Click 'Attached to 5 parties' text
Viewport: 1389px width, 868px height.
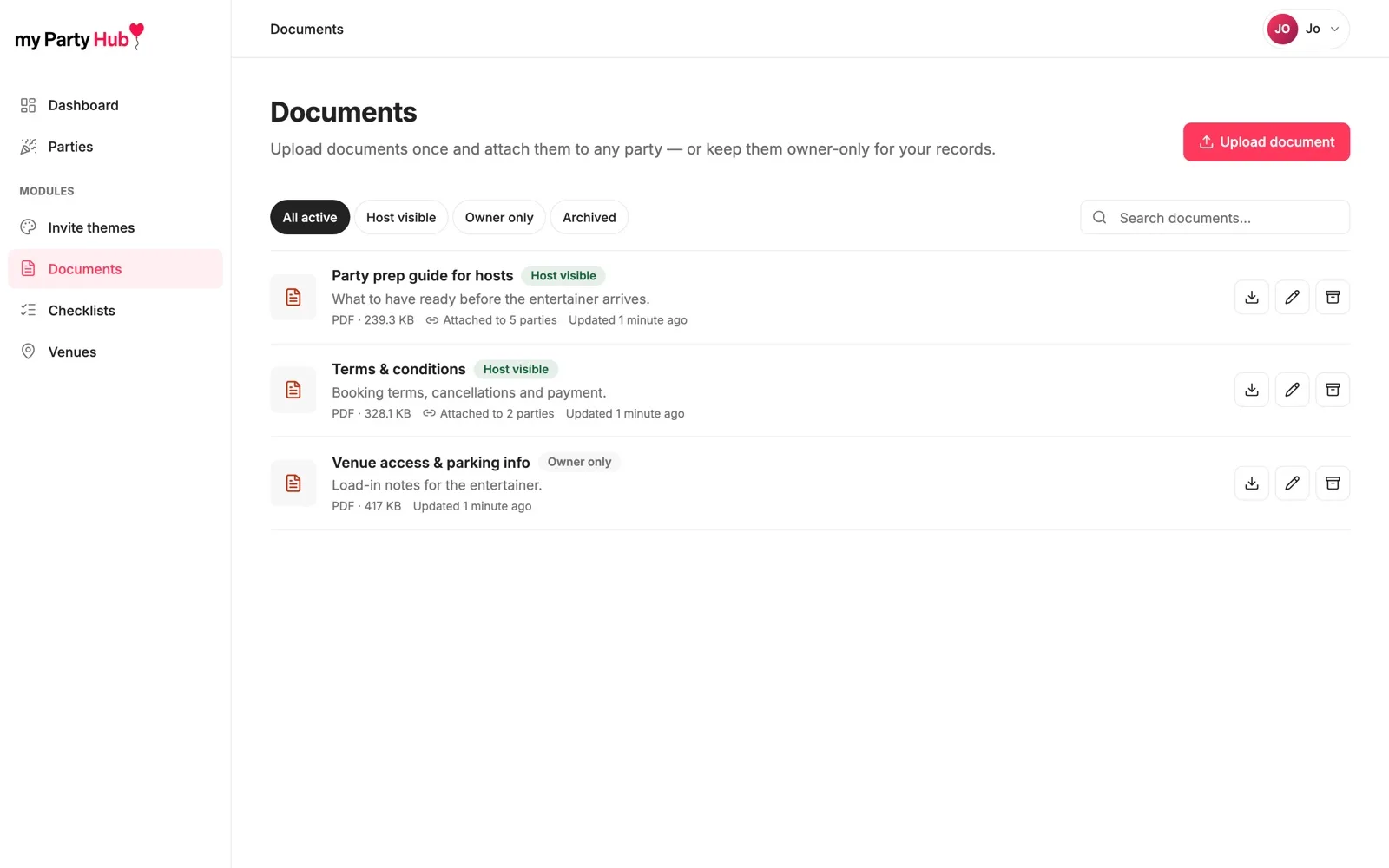pyautogui.click(x=500, y=320)
